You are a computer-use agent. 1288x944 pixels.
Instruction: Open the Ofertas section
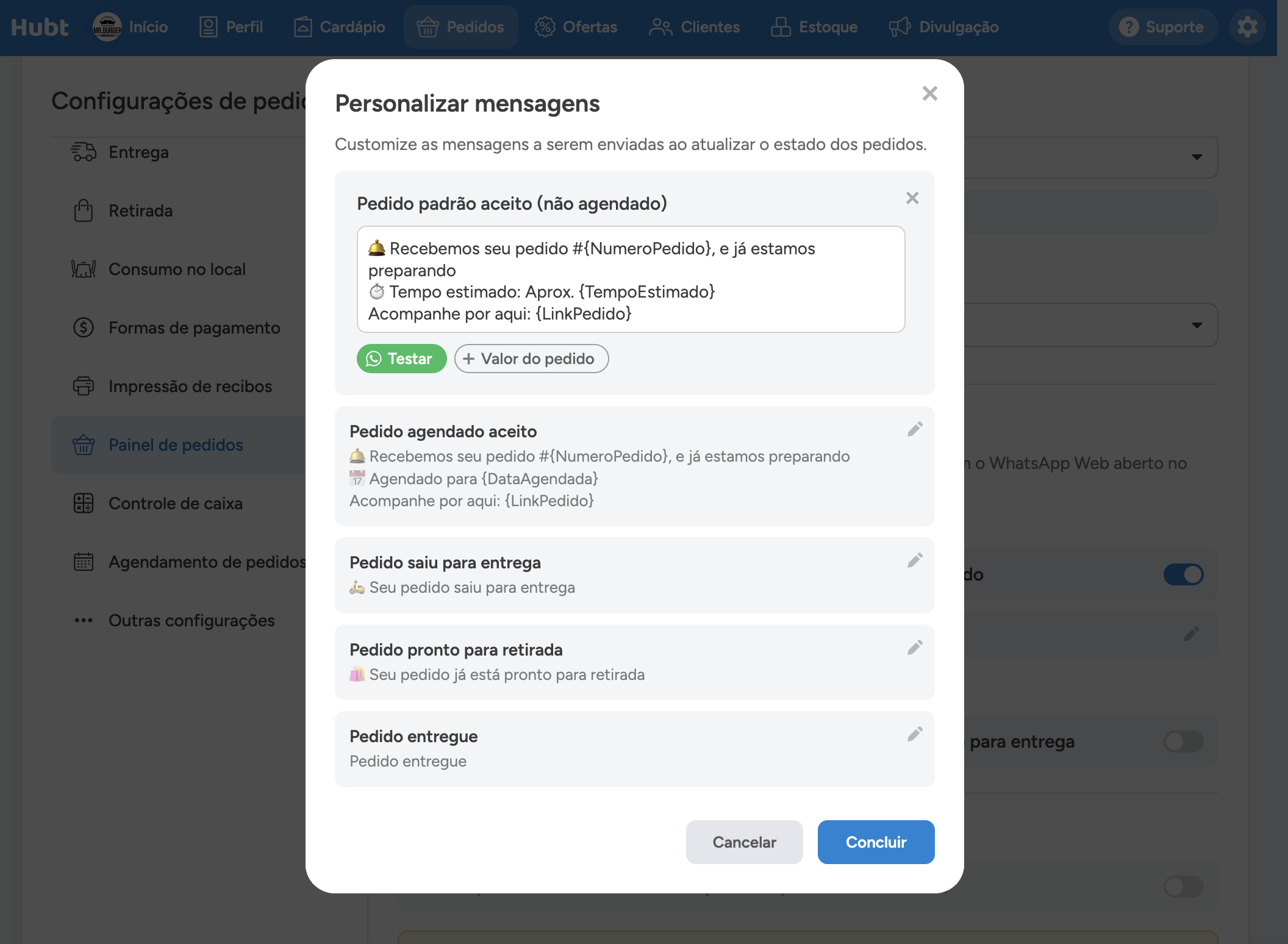[576, 27]
